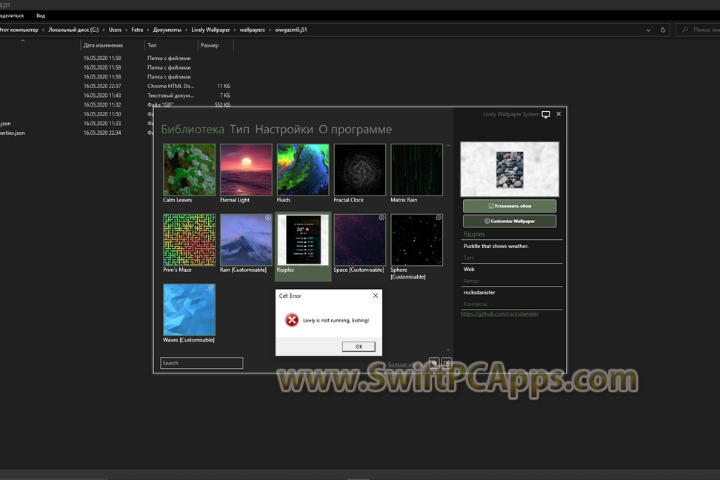Screen dimensions: 720x480
Task: Open the Библиотека tab
Action: tap(192, 130)
